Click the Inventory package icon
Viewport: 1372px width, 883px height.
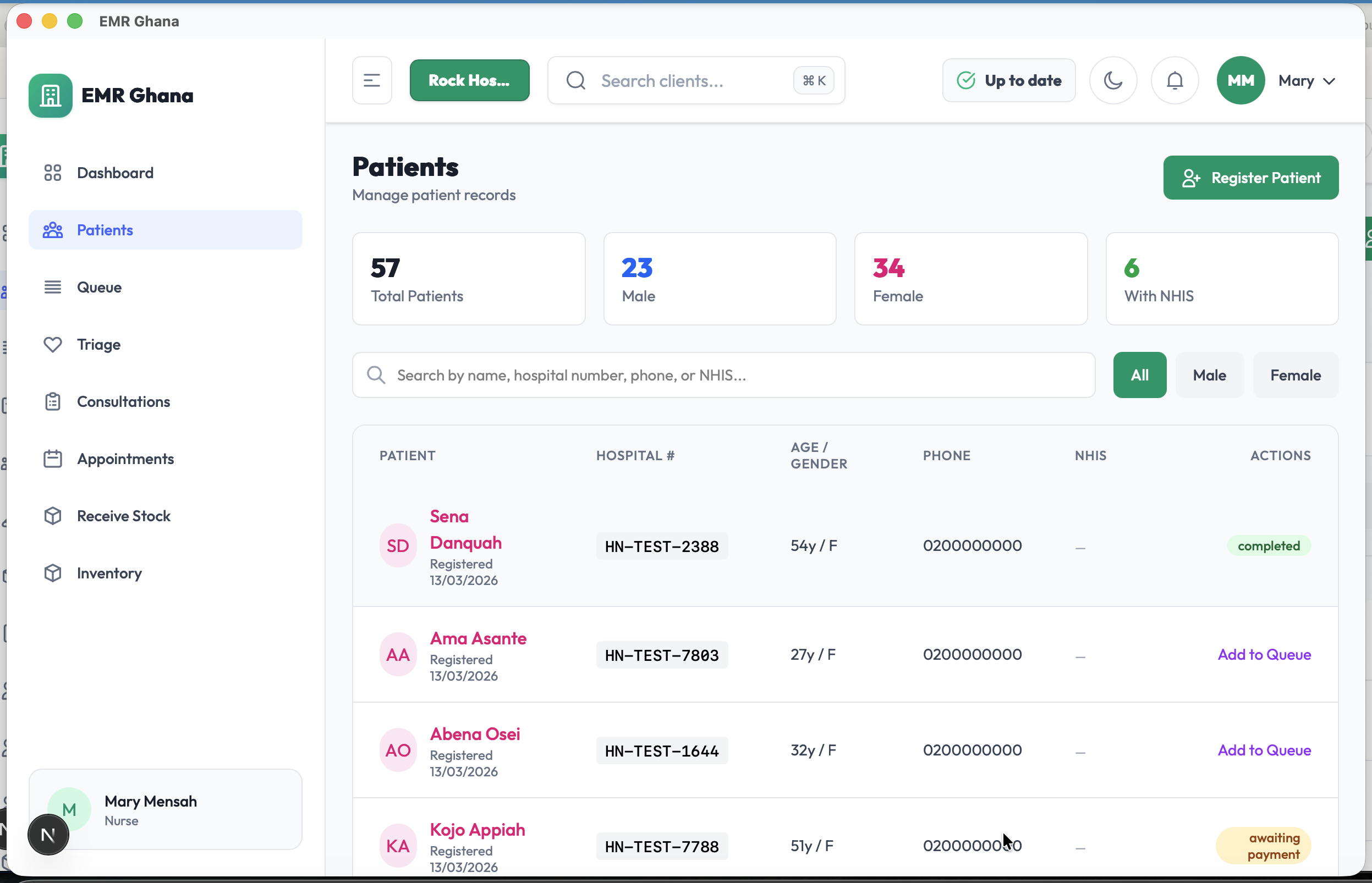tap(53, 572)
